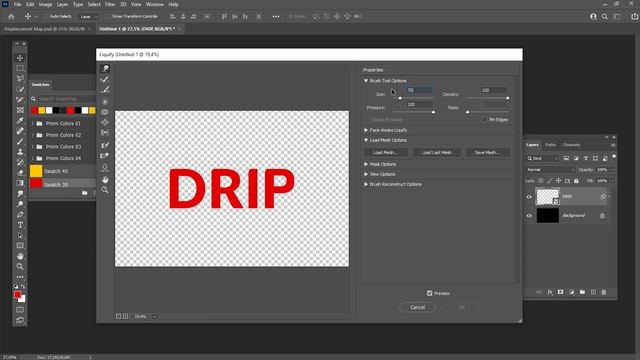Toggle lock transparent pixels icon

[541, 180]
